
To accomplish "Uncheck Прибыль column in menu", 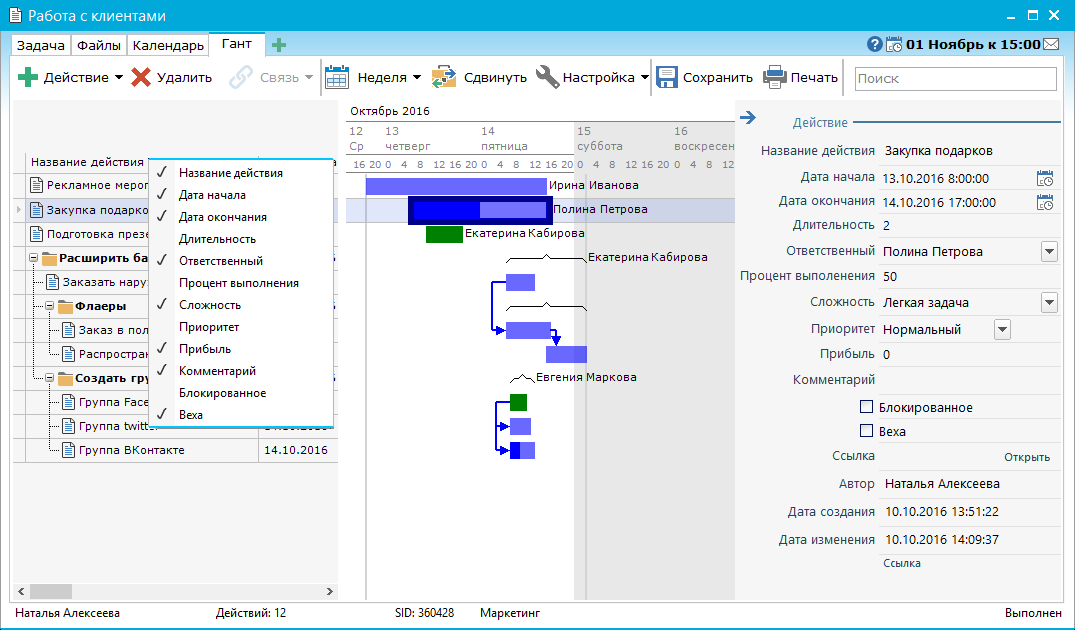I will [x=205, y=349].
